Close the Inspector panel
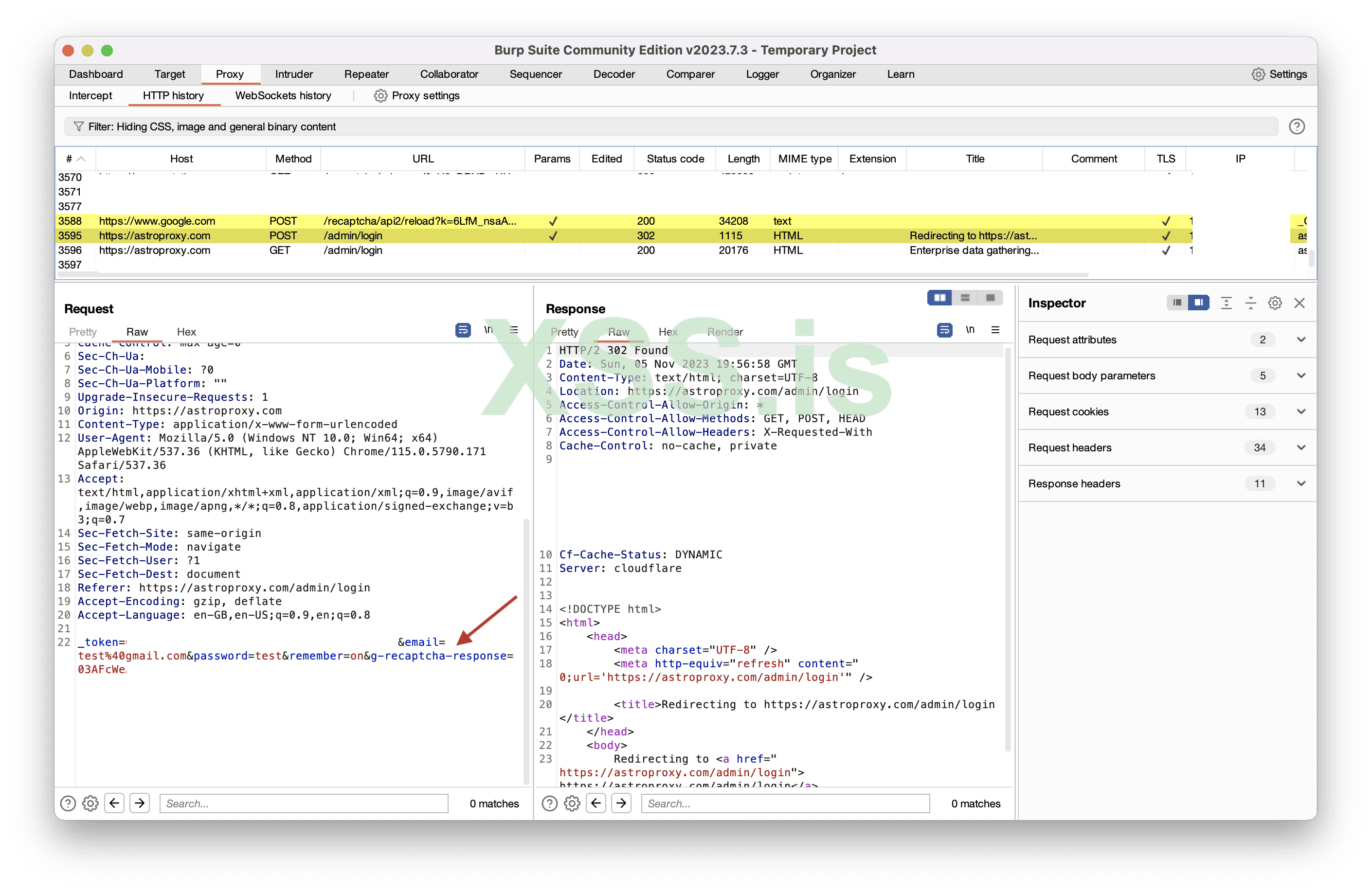This screenshot has width=1372, height=892. point(1300,303)
